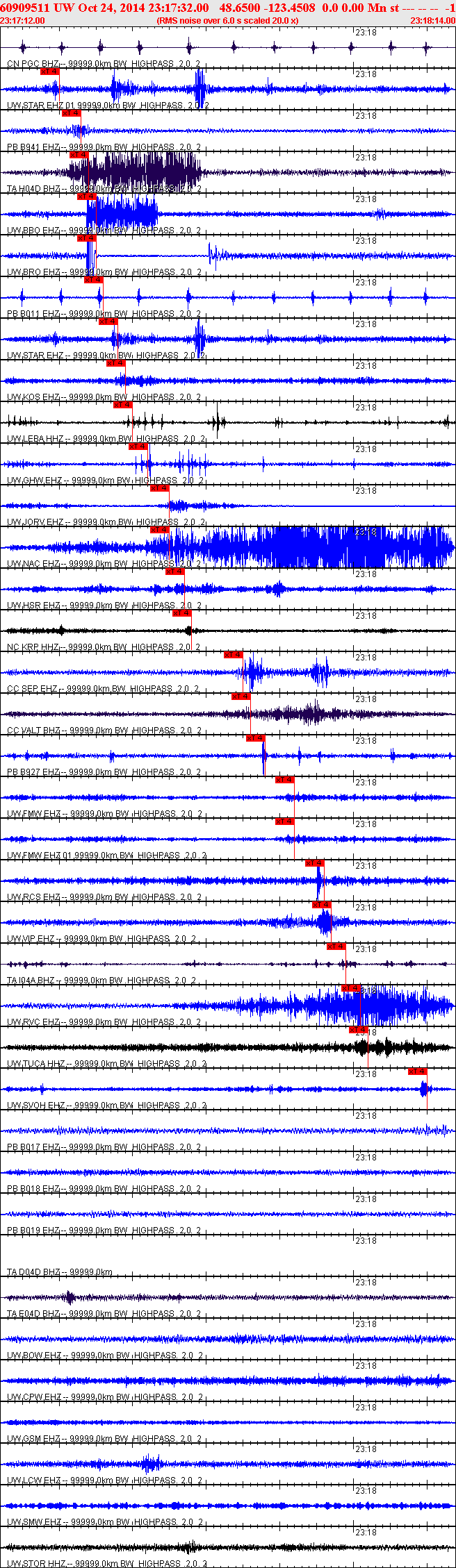The width and height of the screenshot is (456, 1568).
Task: Select the NC KRP HHZ station label
Action: coord(104,647)
